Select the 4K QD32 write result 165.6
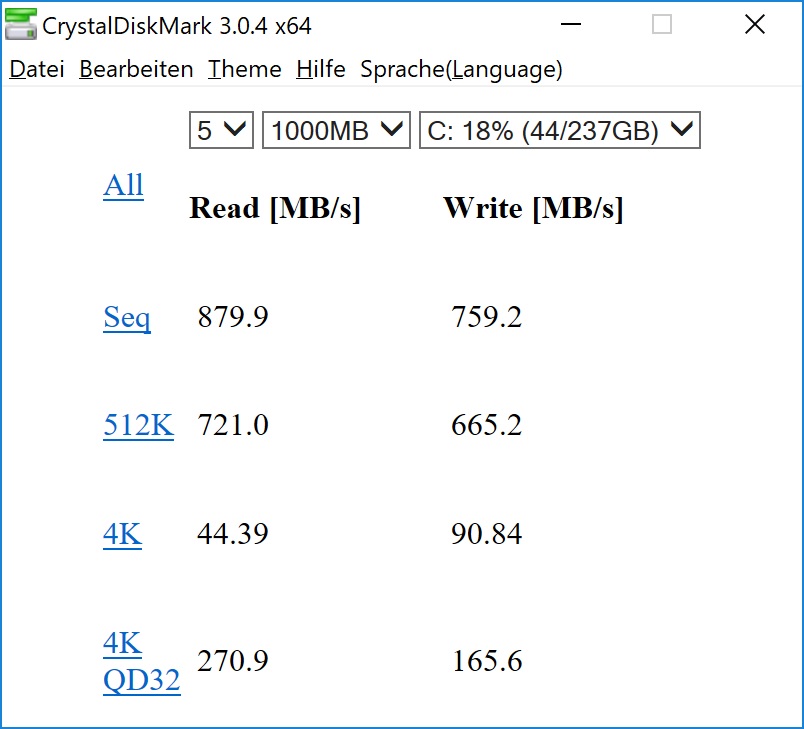 click(x=487, y=660)
